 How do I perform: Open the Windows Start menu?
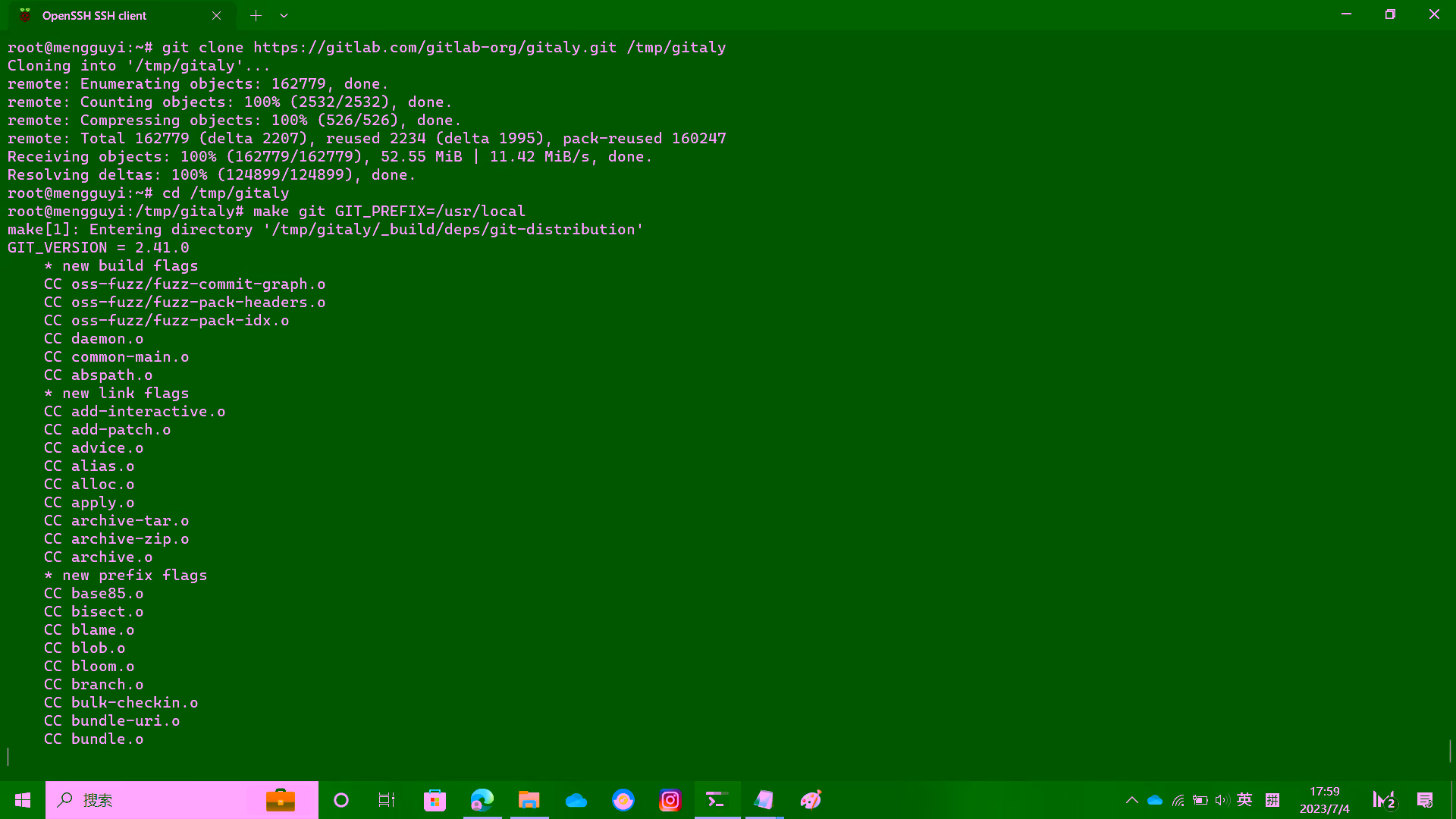click(23, 800)
